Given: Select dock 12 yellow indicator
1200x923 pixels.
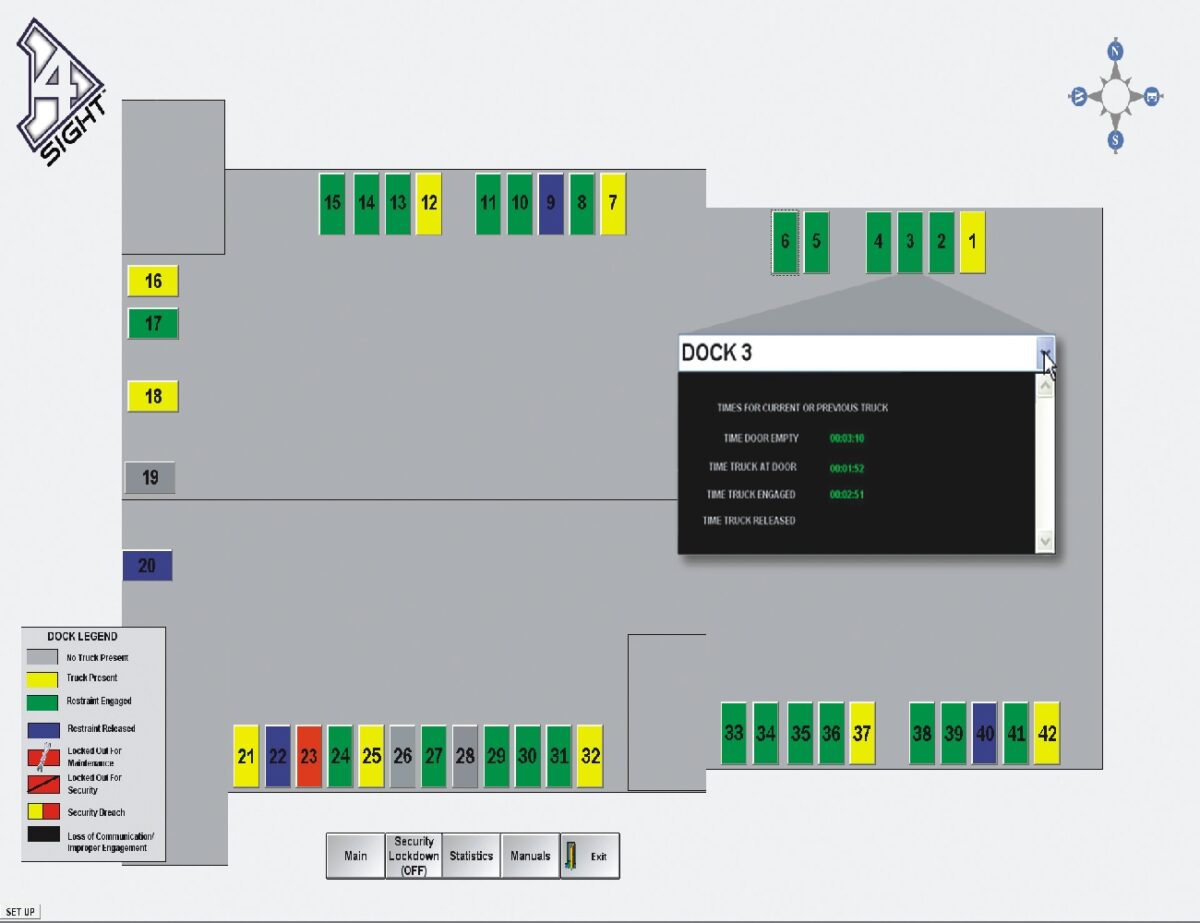Looking at the screenshot, I should tap(428, 204).
